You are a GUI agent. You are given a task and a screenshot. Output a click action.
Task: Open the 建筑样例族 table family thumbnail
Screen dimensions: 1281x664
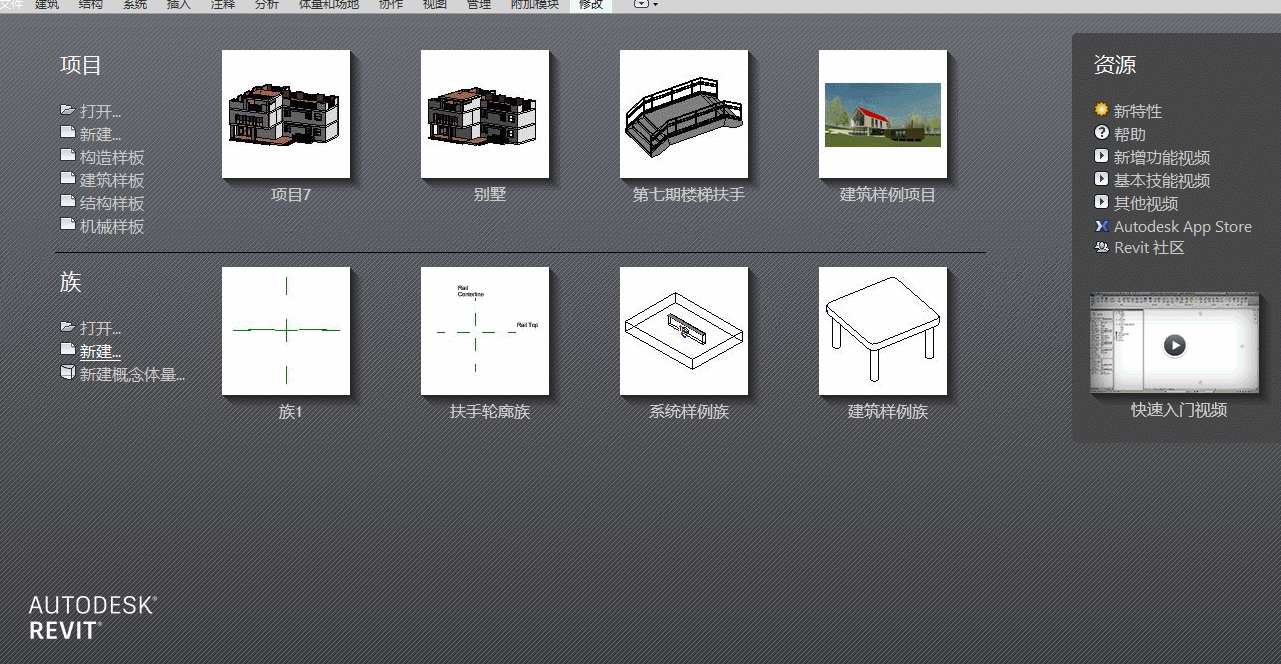click(883, 331)
